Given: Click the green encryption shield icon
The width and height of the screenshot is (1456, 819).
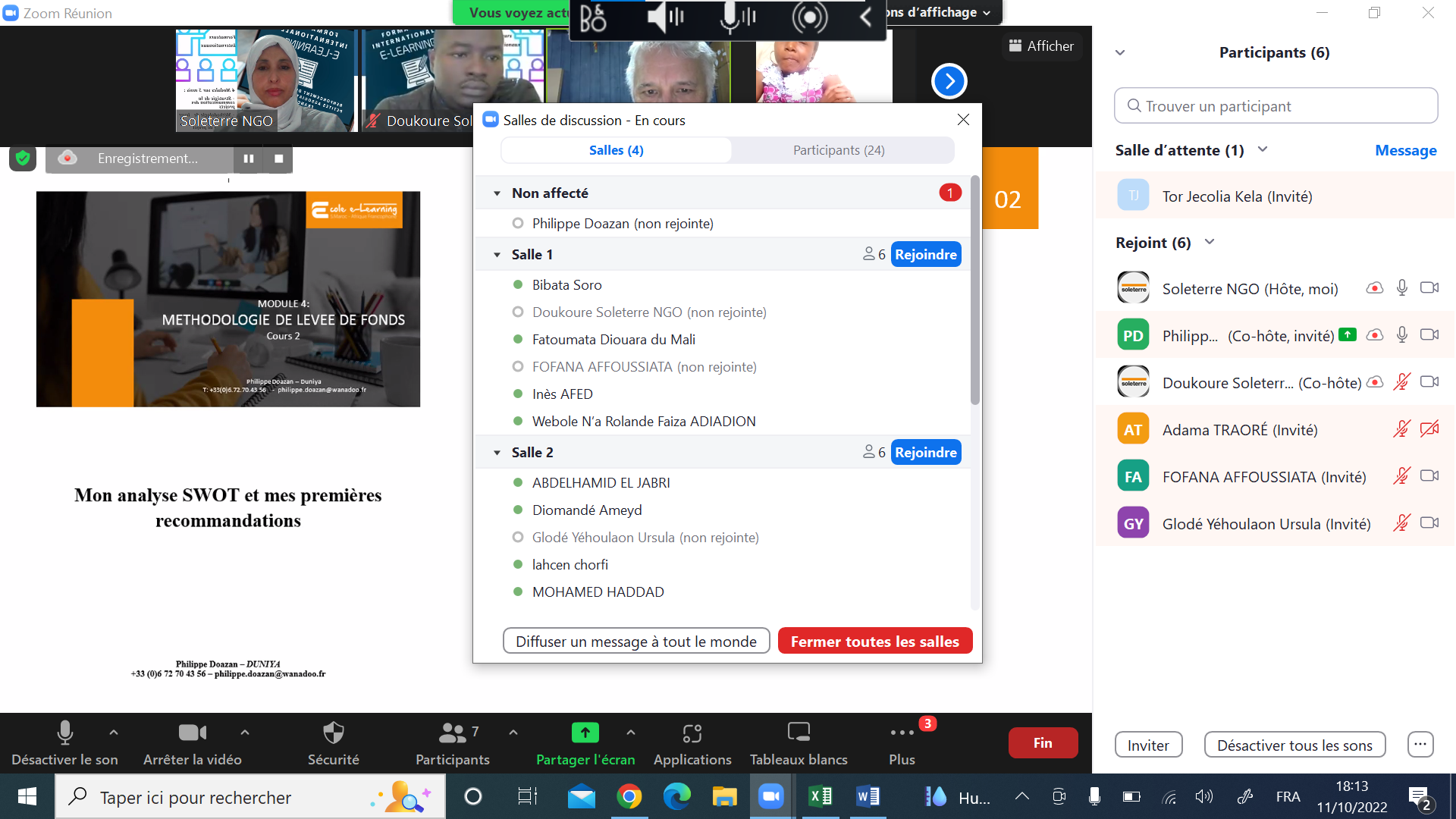Looking at the screenshot, I should 23,158.
